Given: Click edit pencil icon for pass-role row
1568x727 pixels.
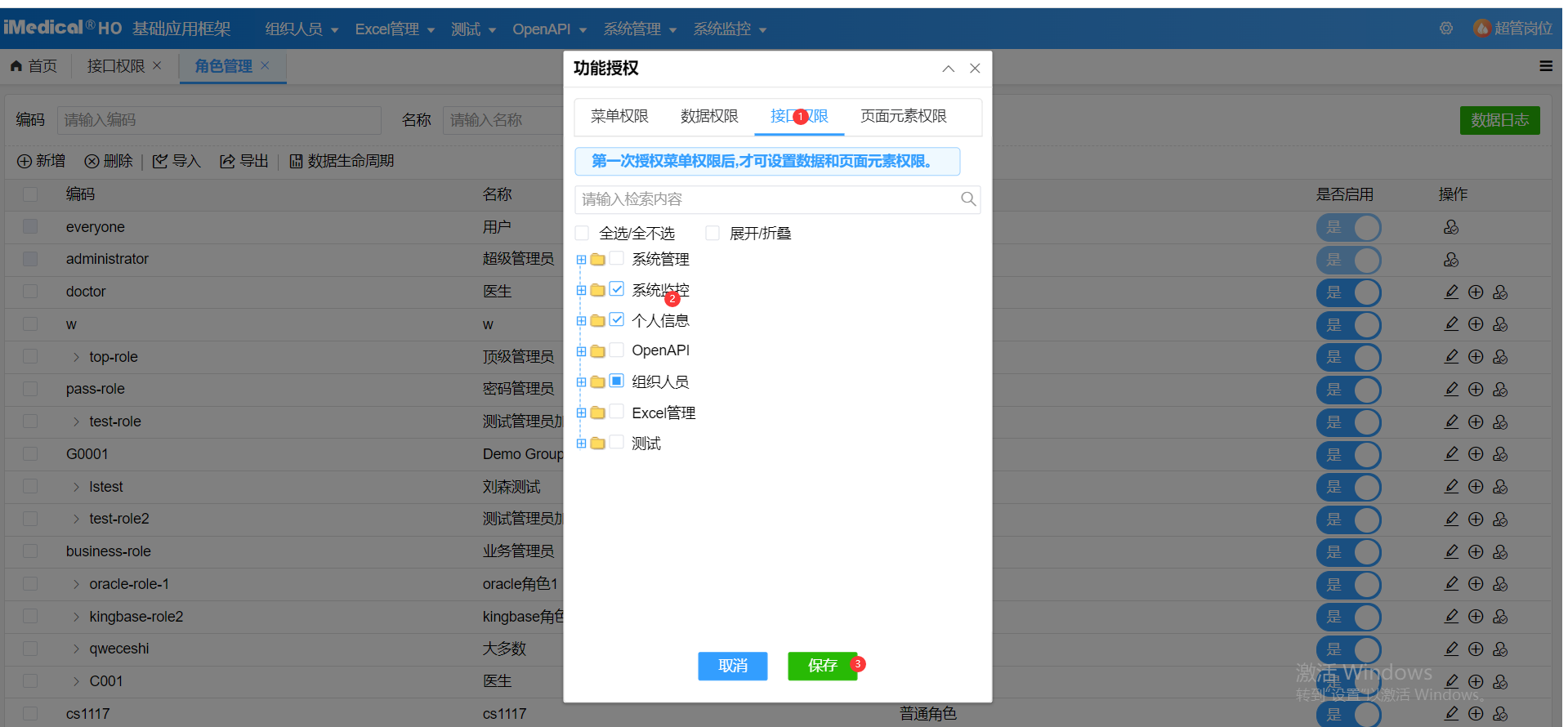Looking at the screenshot, I should point(1451,389).
